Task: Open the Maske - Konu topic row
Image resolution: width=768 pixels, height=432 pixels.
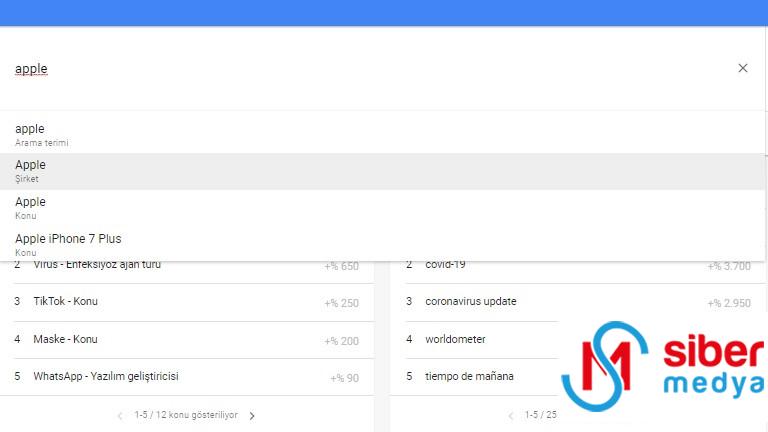Action: click(66, 340)
